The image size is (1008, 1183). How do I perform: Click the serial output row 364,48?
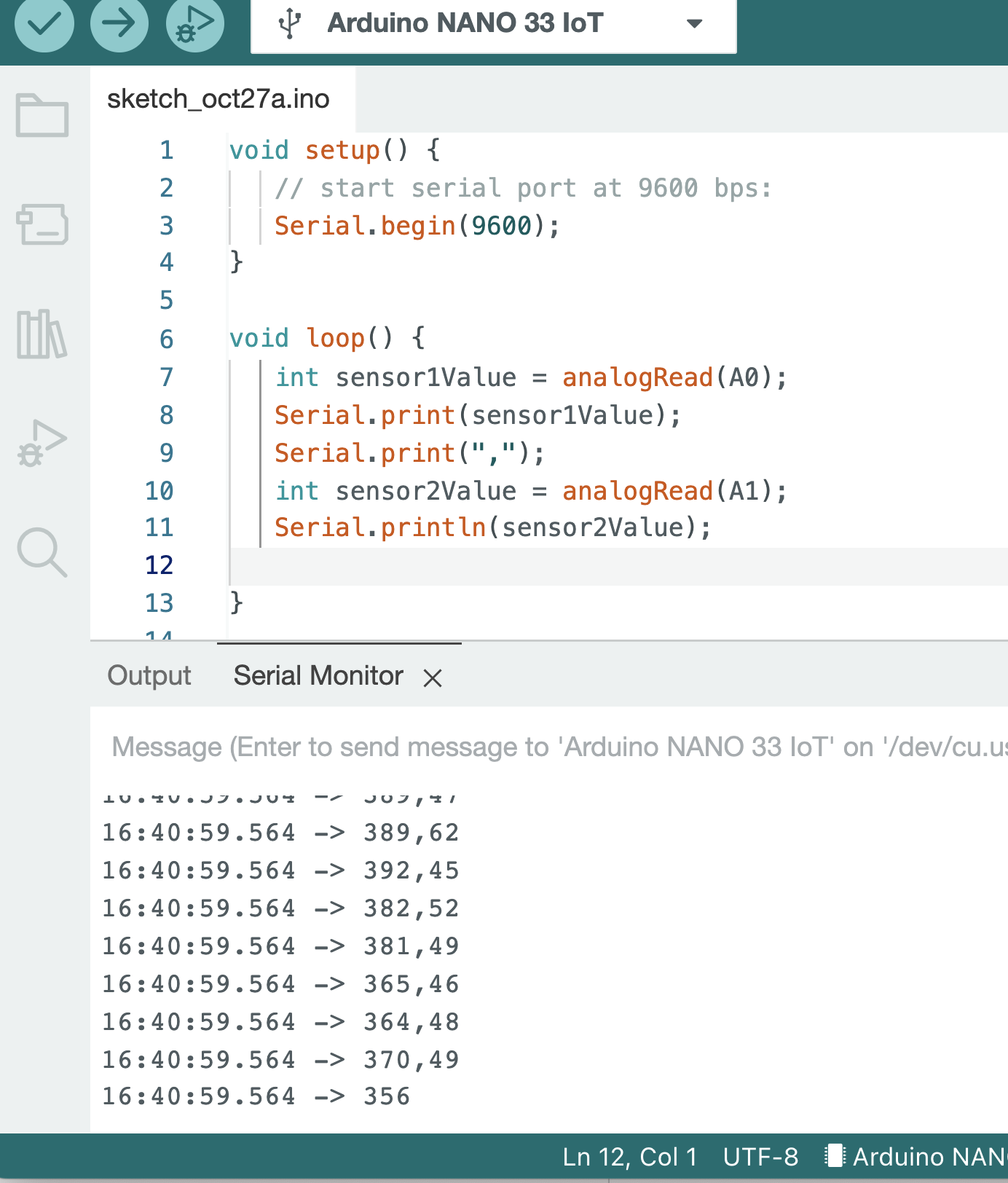[x=280, y=1022]
